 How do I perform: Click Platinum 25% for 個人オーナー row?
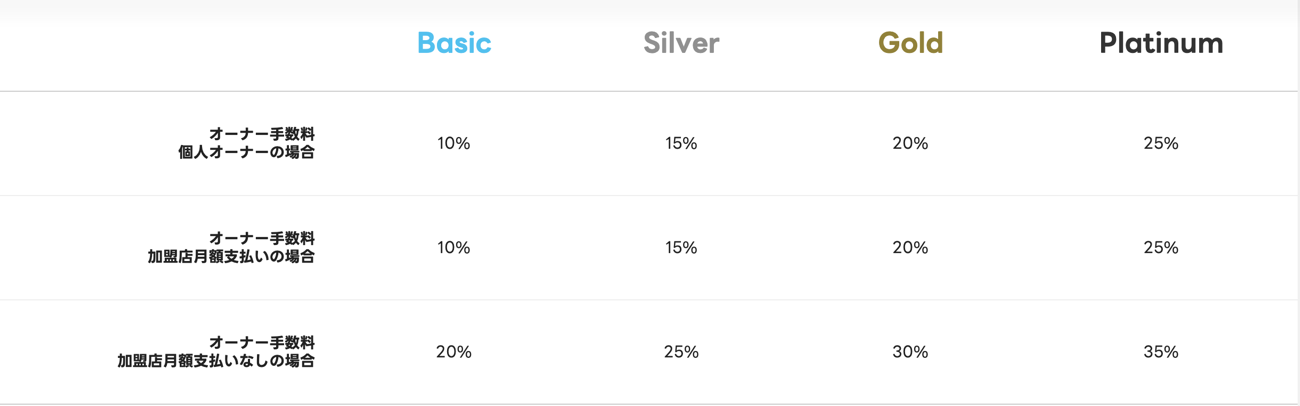(1161, 143)
